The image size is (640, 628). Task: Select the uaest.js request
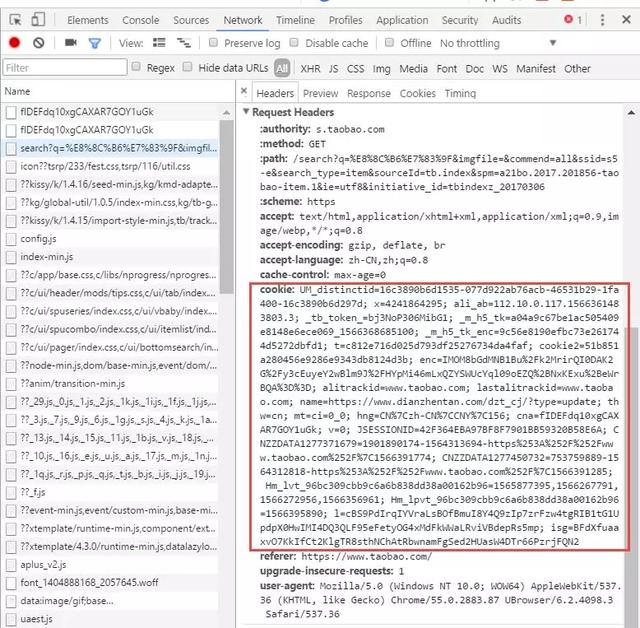[110, 619]
